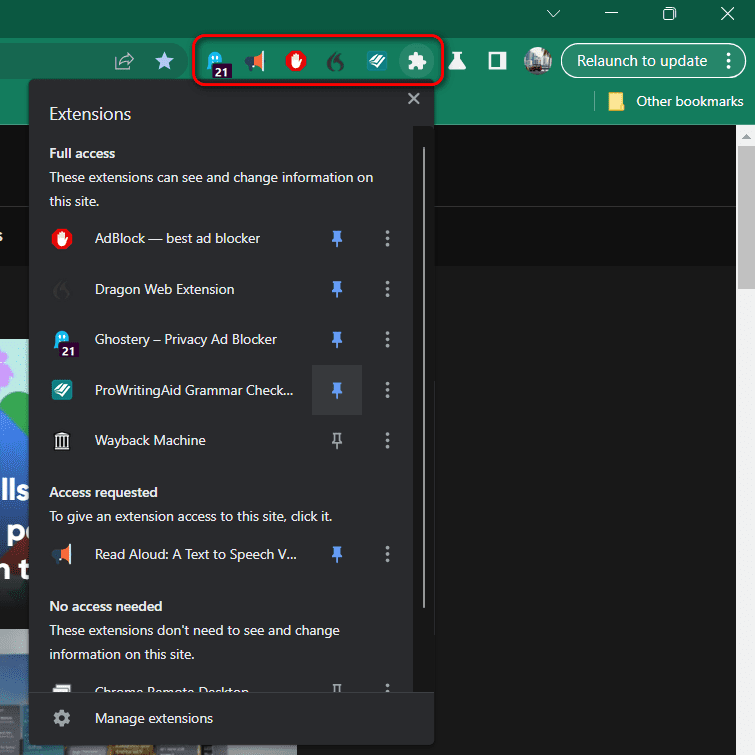Open the Chrome three-dot menu
The height and width of the screenshot is (755, 755).
click(728, 61)
